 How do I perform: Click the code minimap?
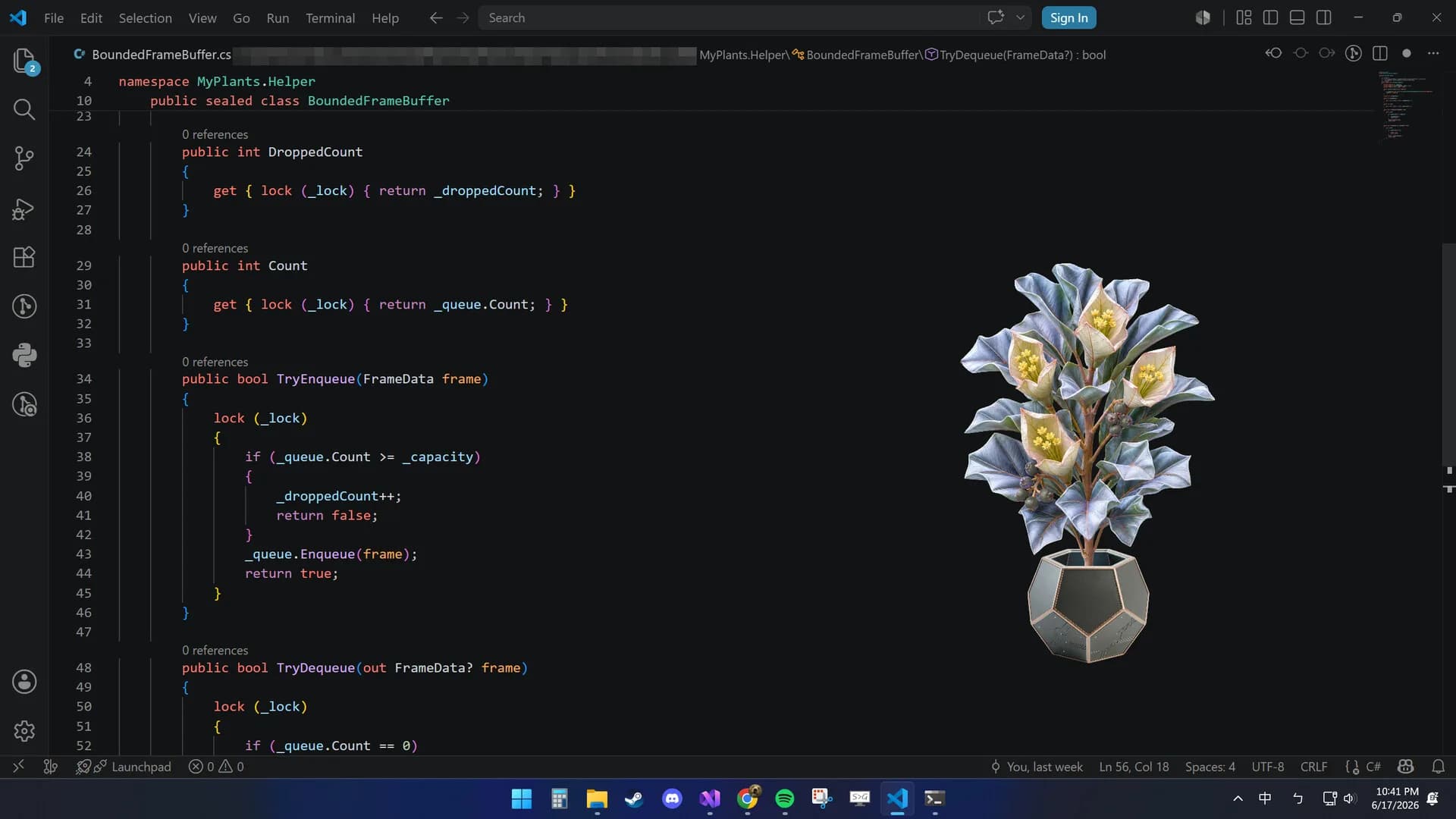click(x=1405, y=106)
